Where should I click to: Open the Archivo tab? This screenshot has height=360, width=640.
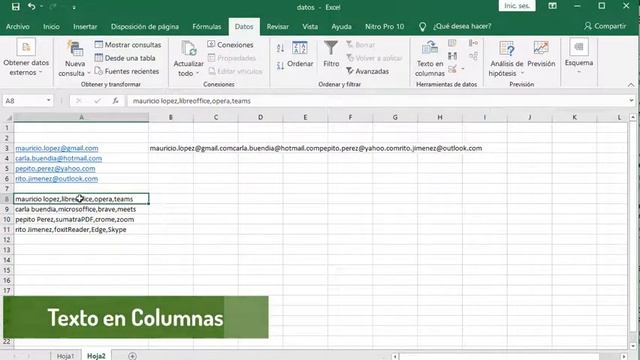18,27
